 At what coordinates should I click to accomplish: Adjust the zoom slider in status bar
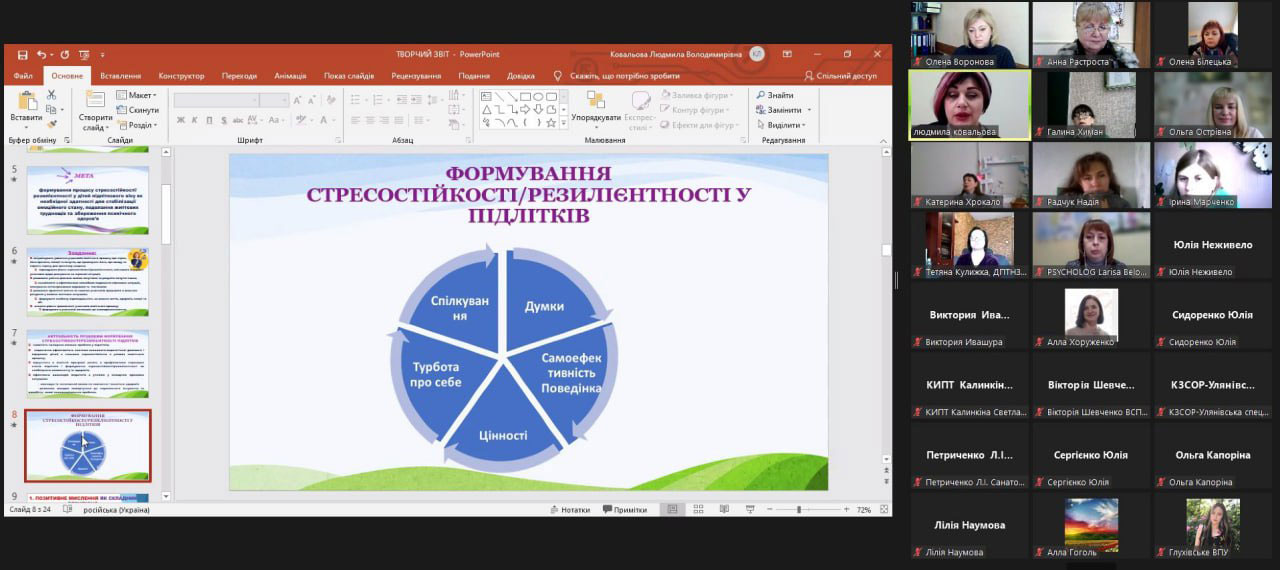798,509
